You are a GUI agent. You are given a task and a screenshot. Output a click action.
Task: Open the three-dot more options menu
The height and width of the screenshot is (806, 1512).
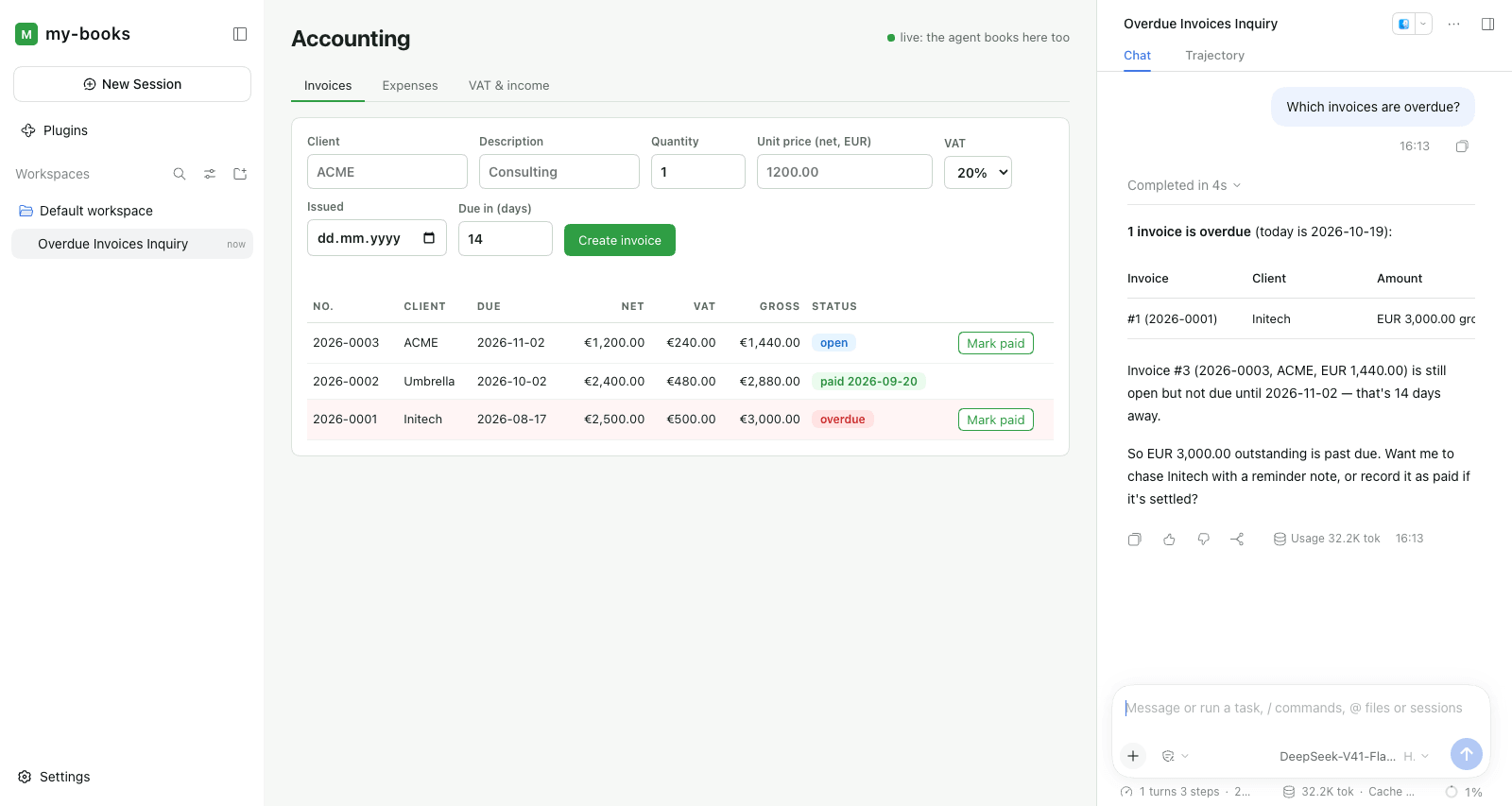1454,24
